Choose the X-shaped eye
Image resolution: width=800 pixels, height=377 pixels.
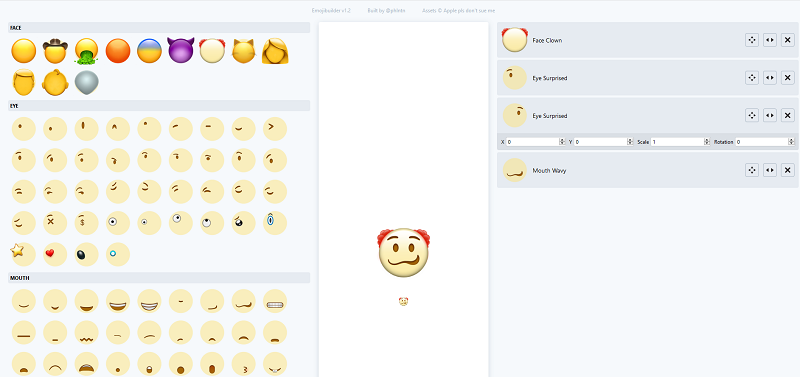coord(55,223)
